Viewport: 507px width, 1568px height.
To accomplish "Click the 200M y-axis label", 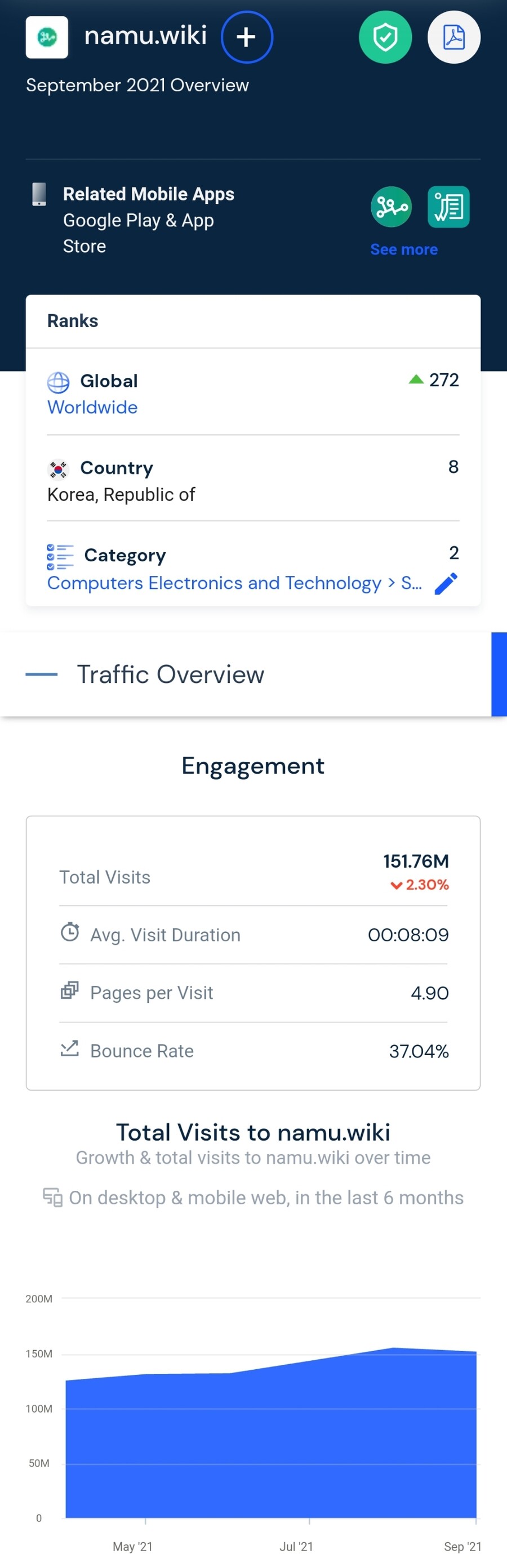I will (x=39, y=1299).
